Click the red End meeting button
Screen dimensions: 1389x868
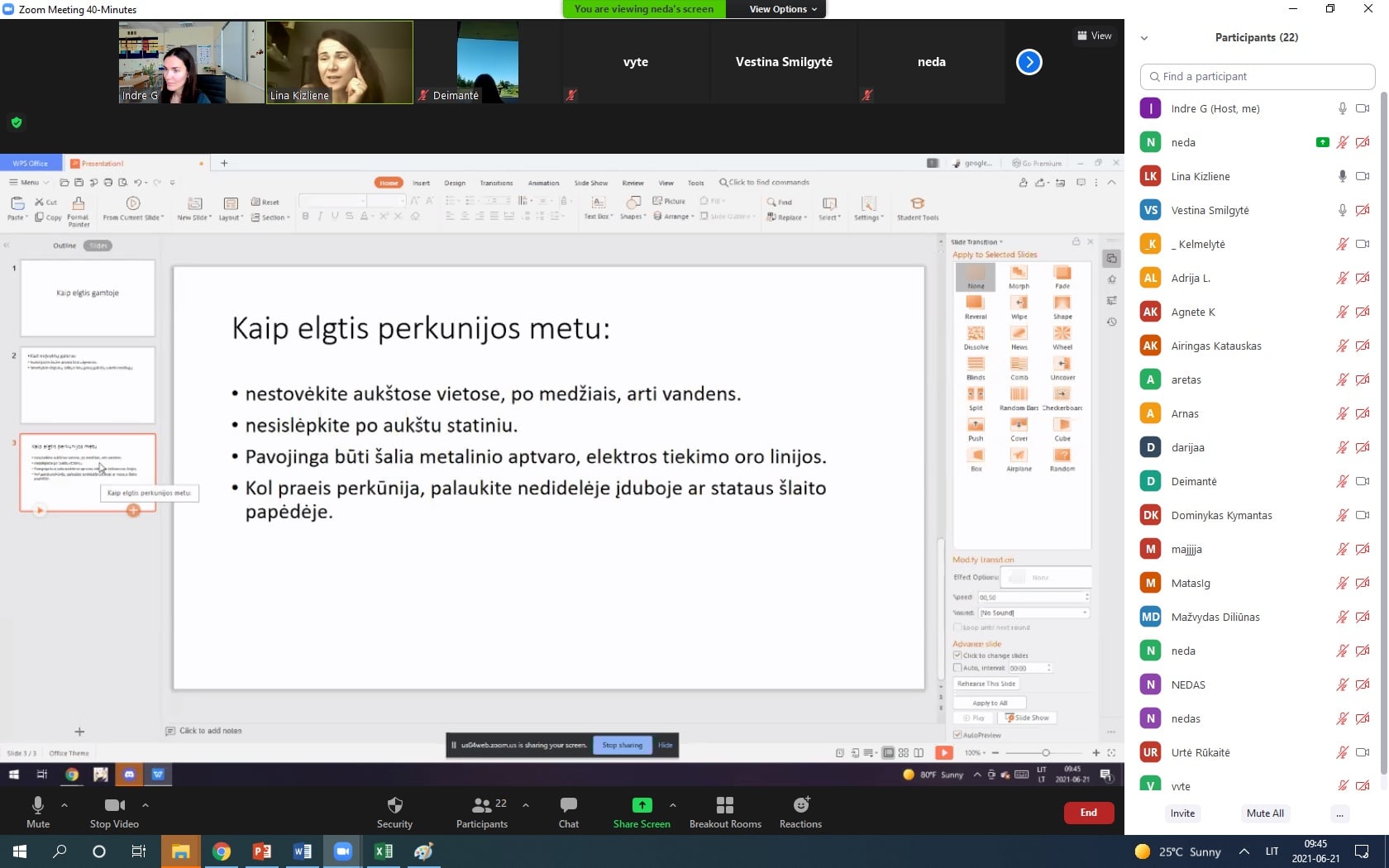pos(1088,813)
